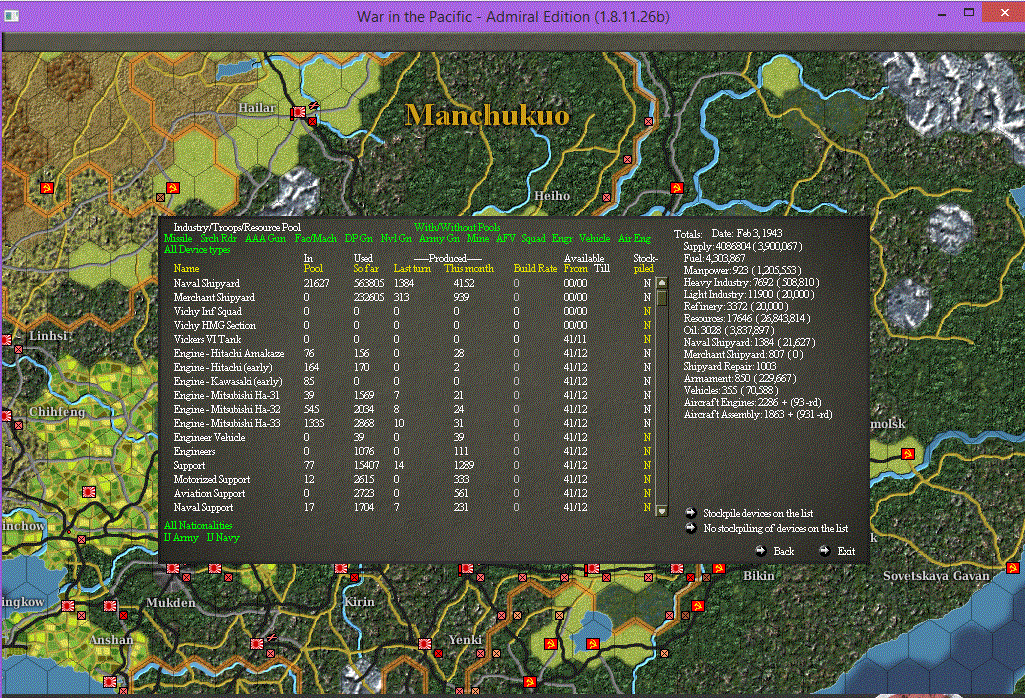Select the Engine - Mitsubishi Ha-33 row

coord(412,424)
